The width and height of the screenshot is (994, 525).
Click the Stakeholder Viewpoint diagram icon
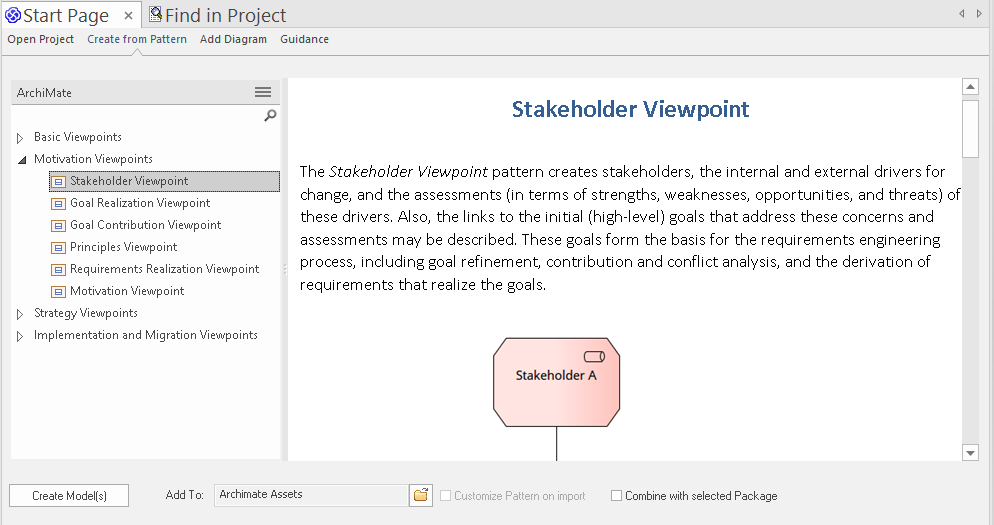(59, 181)
